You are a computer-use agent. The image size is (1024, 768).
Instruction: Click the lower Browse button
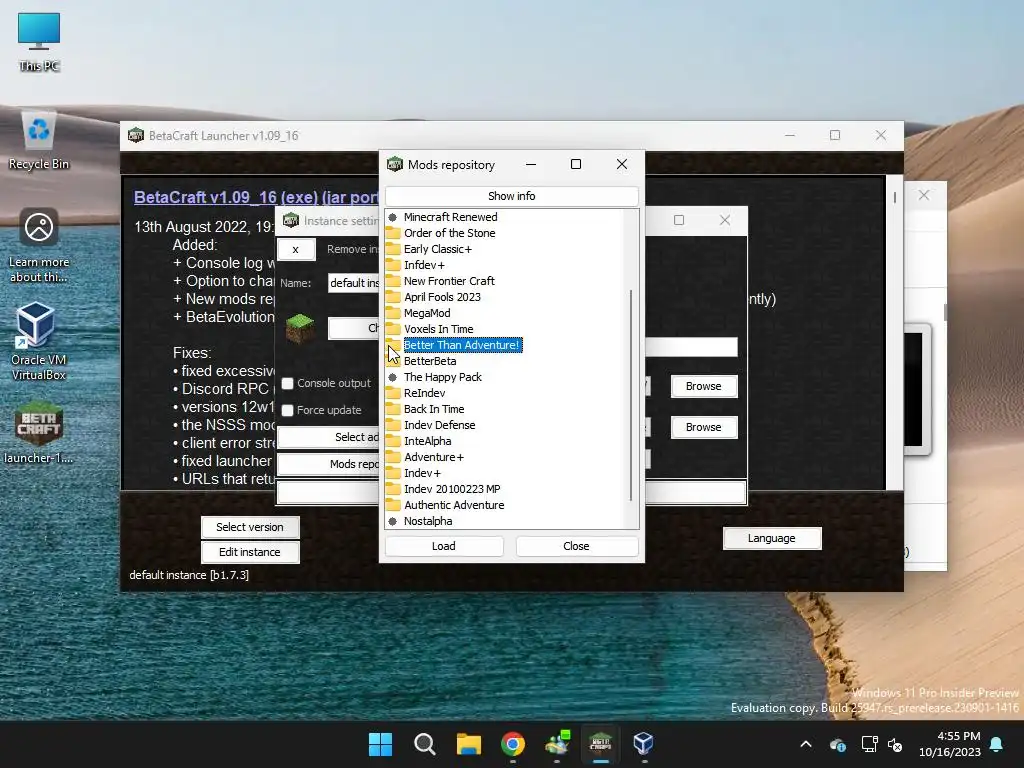point(703,427)
